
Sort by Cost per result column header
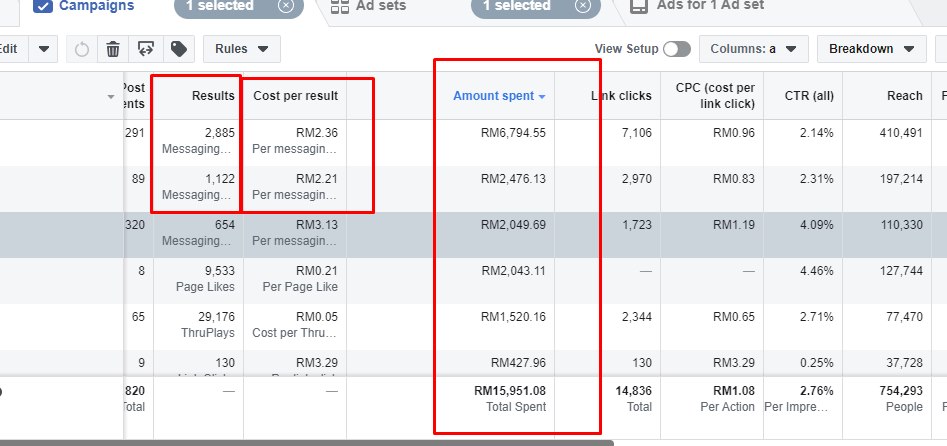(x=295, y=95)
